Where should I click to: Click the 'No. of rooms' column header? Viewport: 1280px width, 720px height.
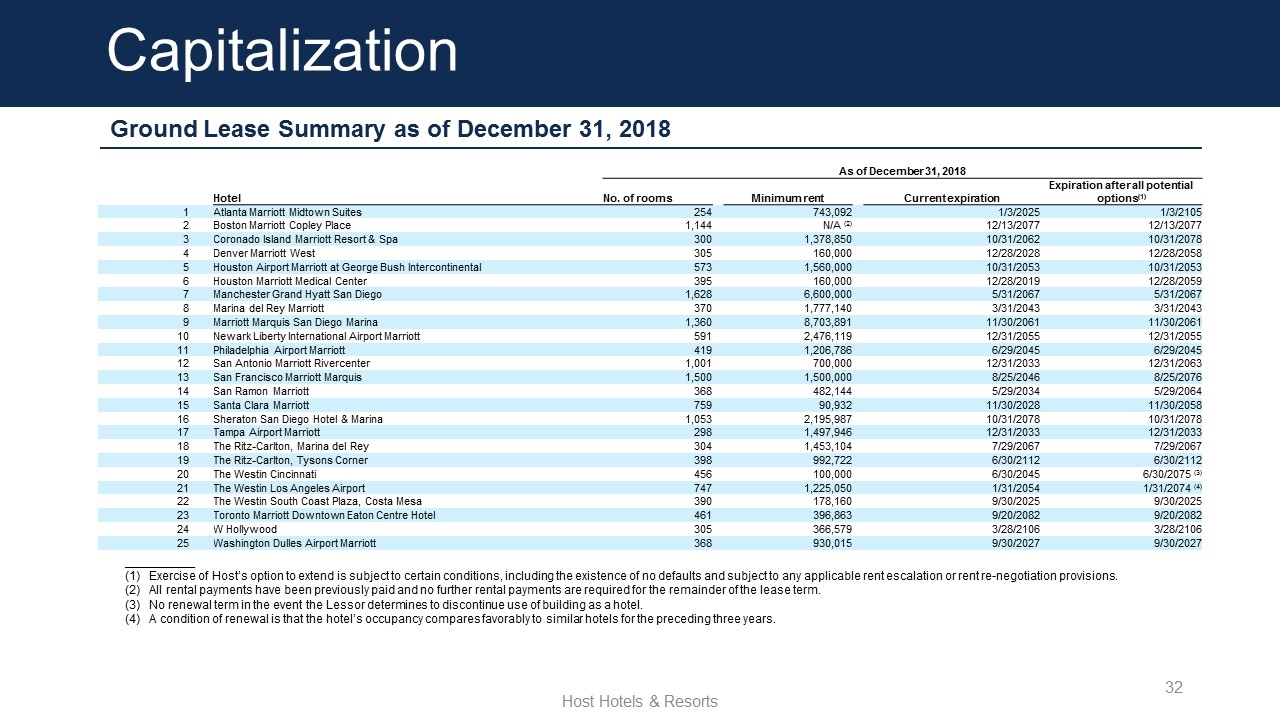coord(638,198)
